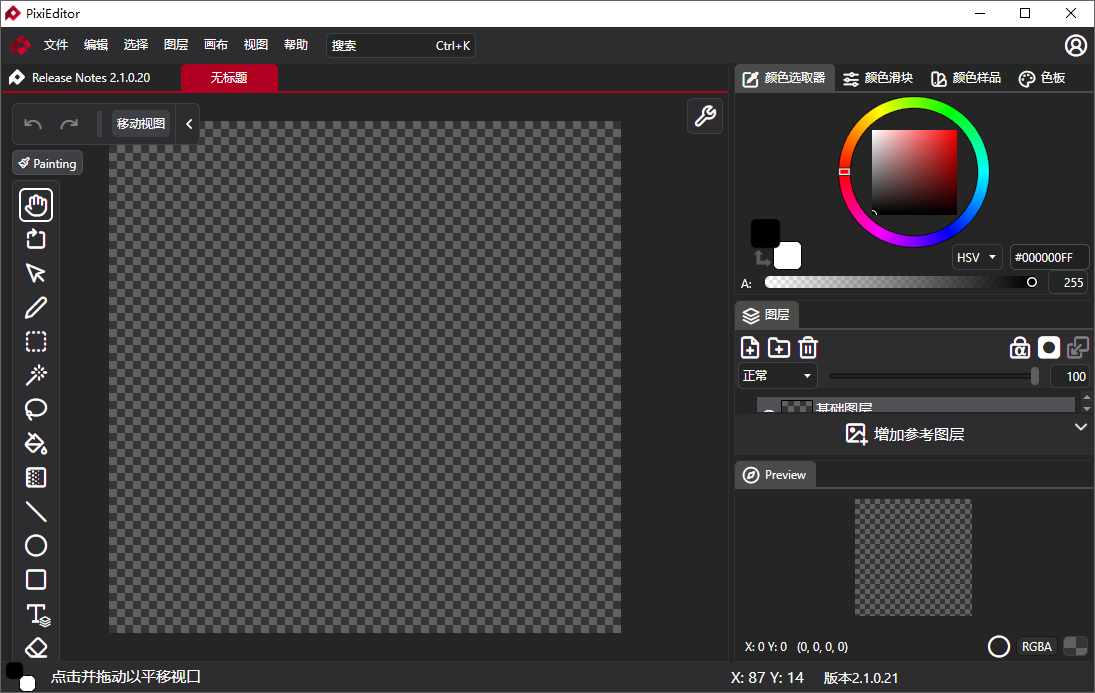The width and height of the screenshot is (1095, 693).
Task: Open the wrench viewport settings
Action: [705, 117]
